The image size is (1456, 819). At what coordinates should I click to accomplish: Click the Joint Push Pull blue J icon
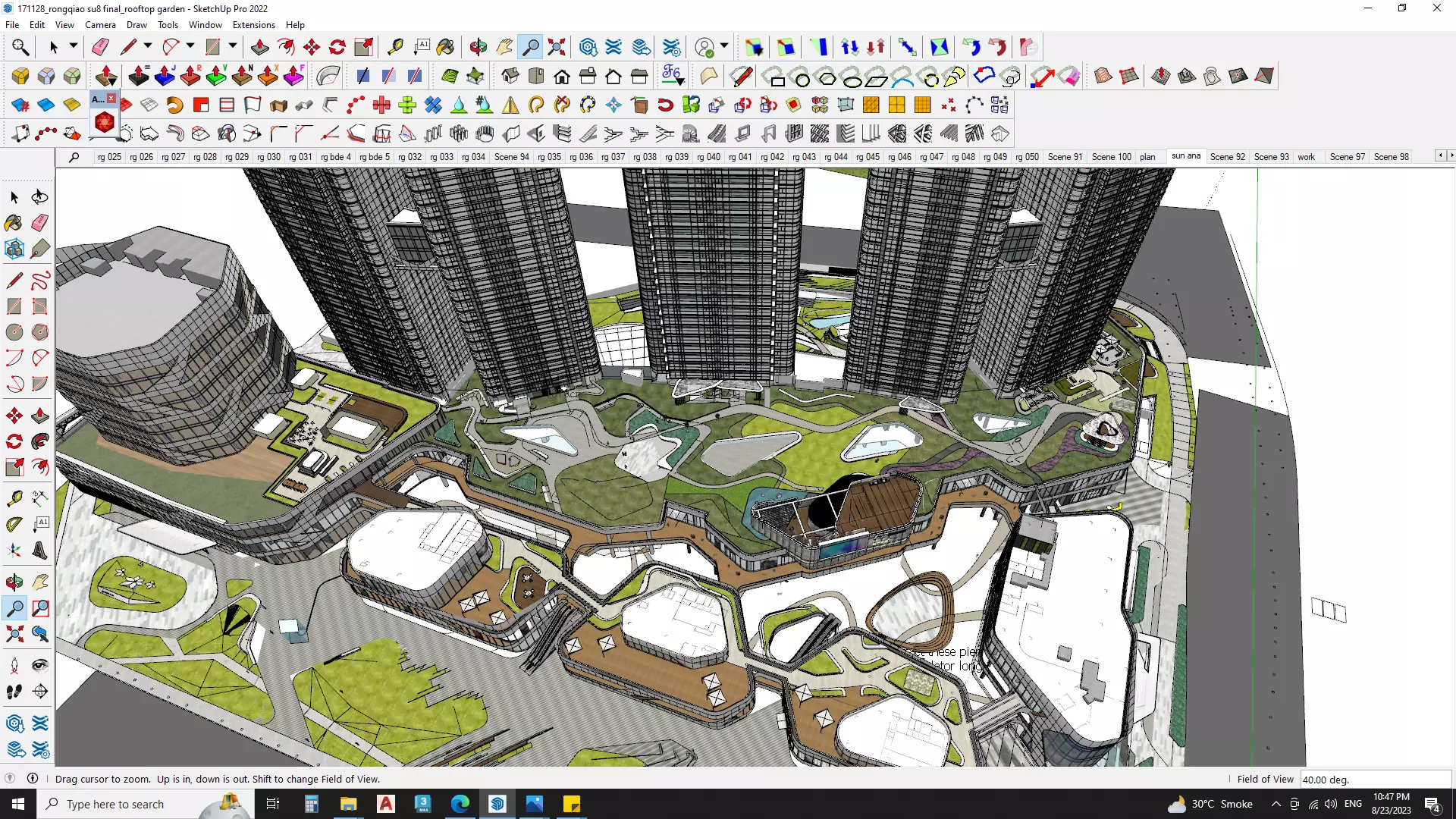(x=165, y=76)
